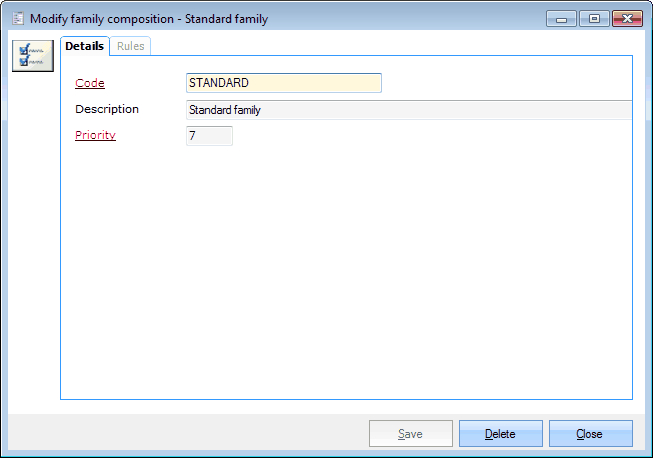Click the Priority link label

pos(95,135)
